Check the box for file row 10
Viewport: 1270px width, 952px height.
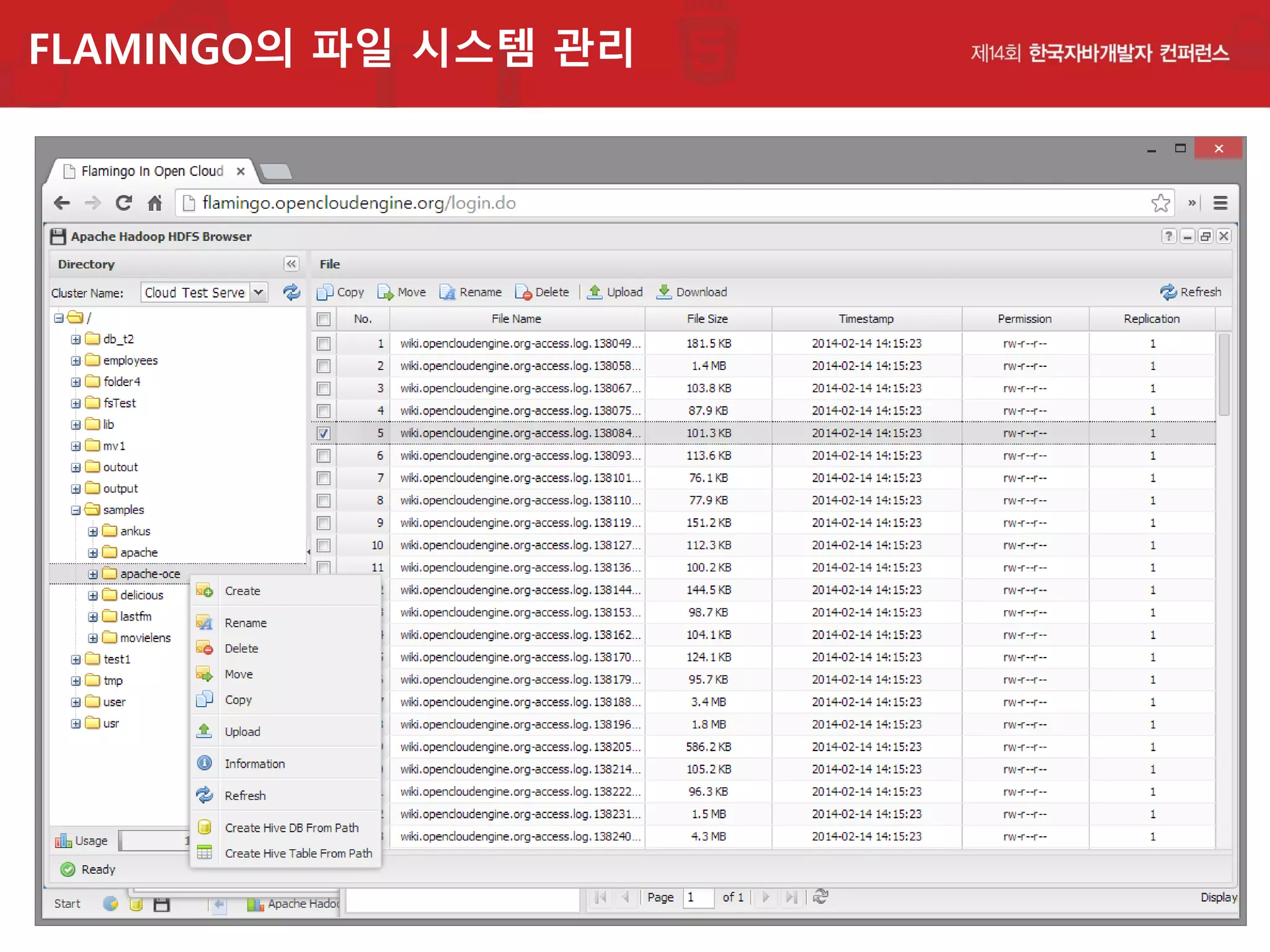click(x=324, y=545)
